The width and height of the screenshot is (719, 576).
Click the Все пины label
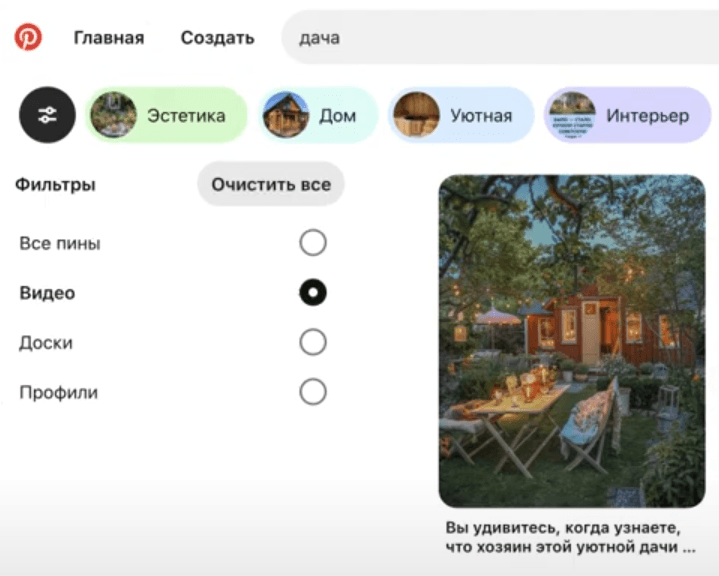pyautogui.click(x=60, y=244)
